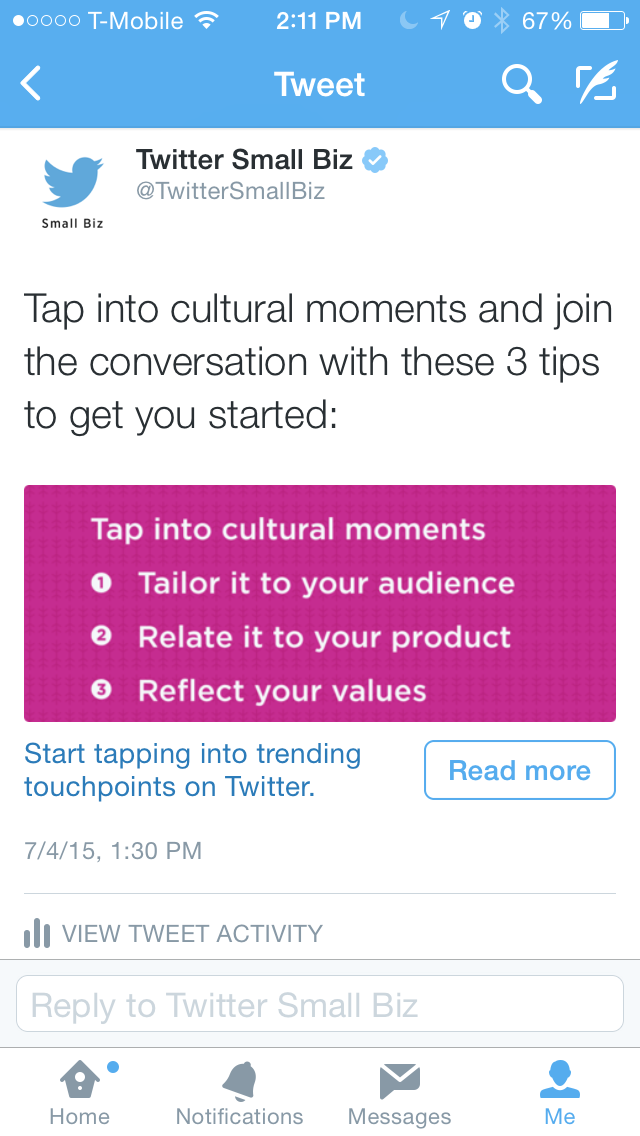Click the tweet activity bar chart icon
This screenshot has width=640, height=1136.
tap(37, 933)
